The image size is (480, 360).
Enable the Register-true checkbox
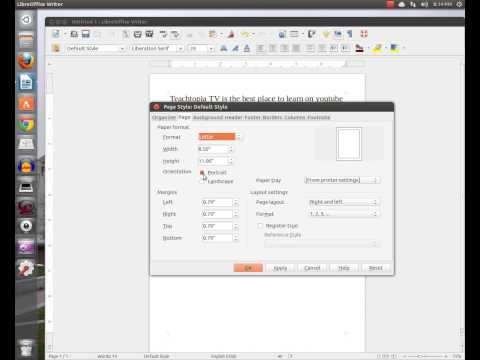(x=260, y=226)
